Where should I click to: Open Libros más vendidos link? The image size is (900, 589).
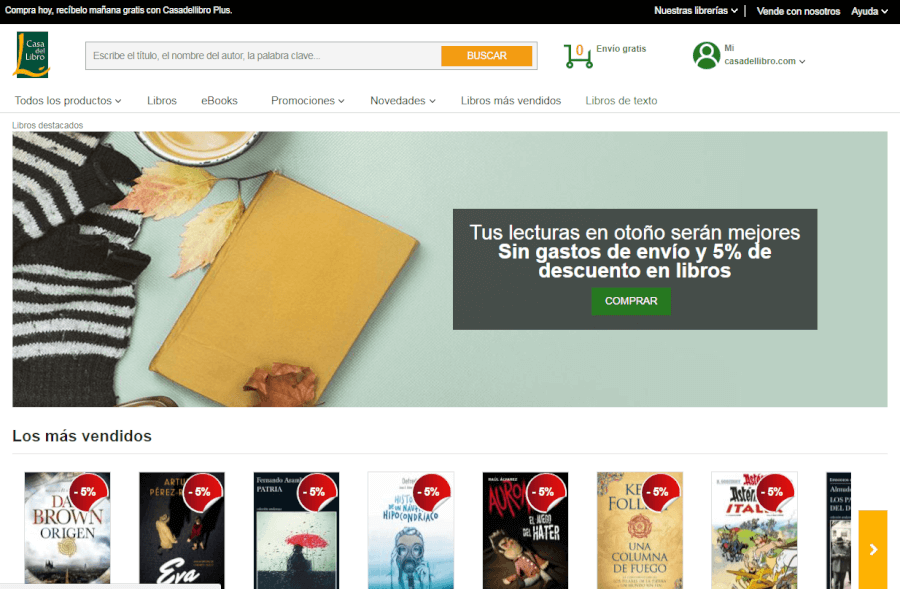coord(510,100)
